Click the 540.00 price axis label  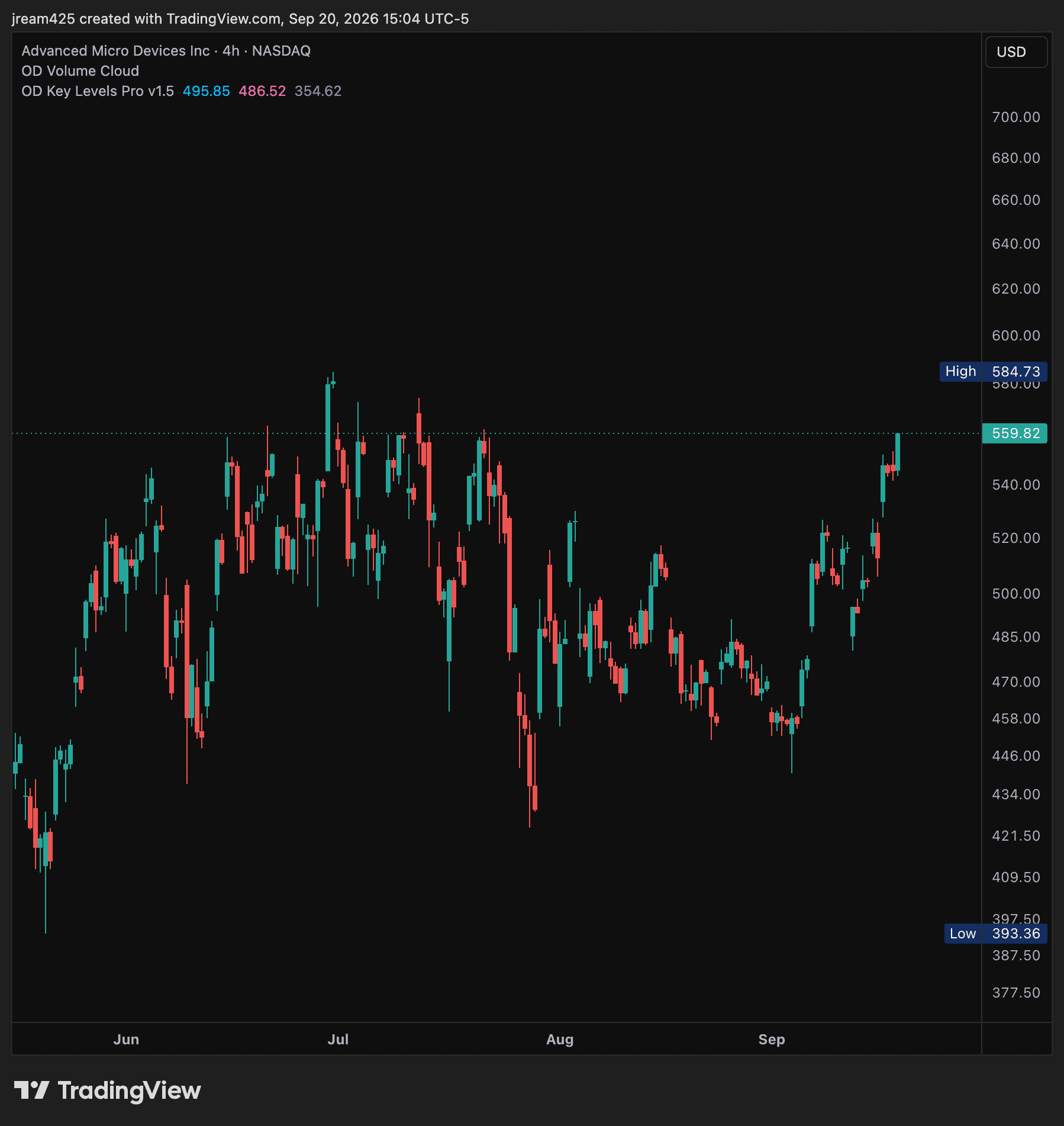pos(1016,485)
